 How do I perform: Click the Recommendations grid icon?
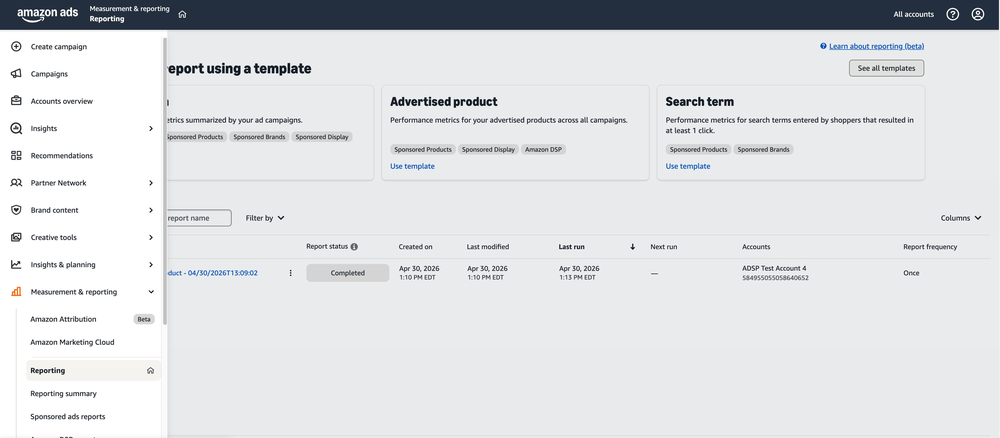click(x=17, y=156)
